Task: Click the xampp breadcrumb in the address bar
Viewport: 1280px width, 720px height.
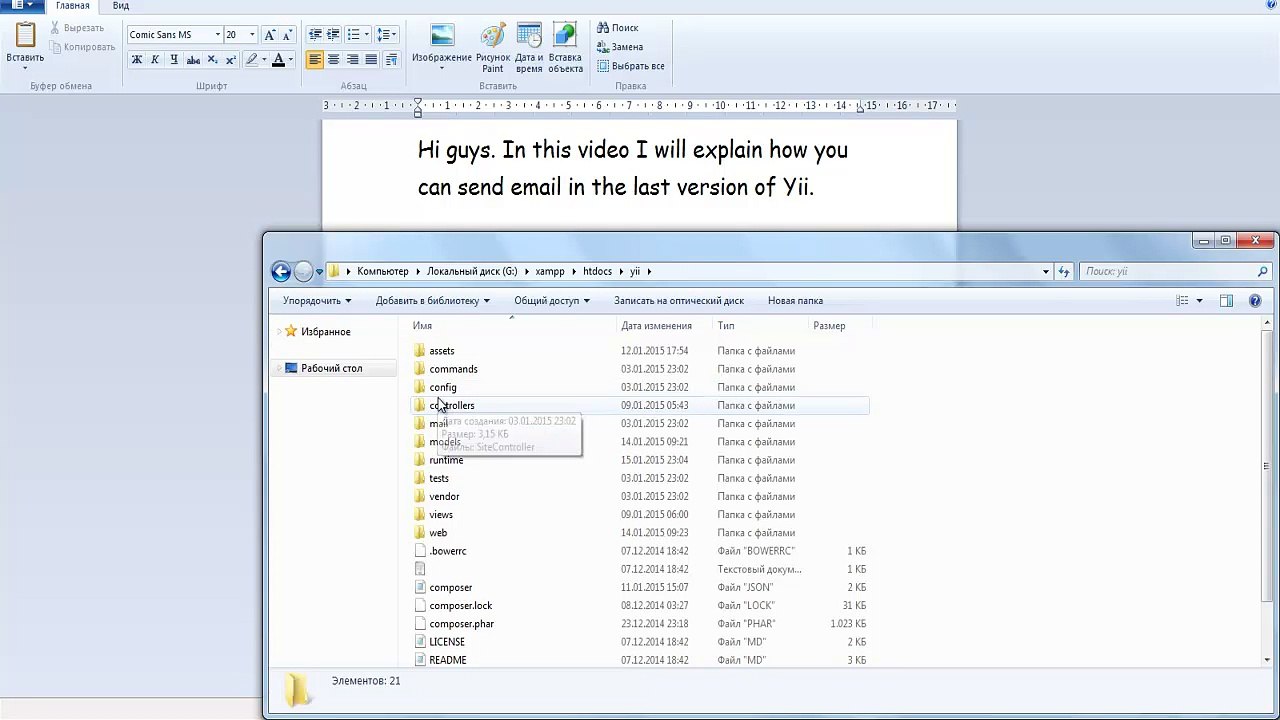Action: tap(549, 271)
